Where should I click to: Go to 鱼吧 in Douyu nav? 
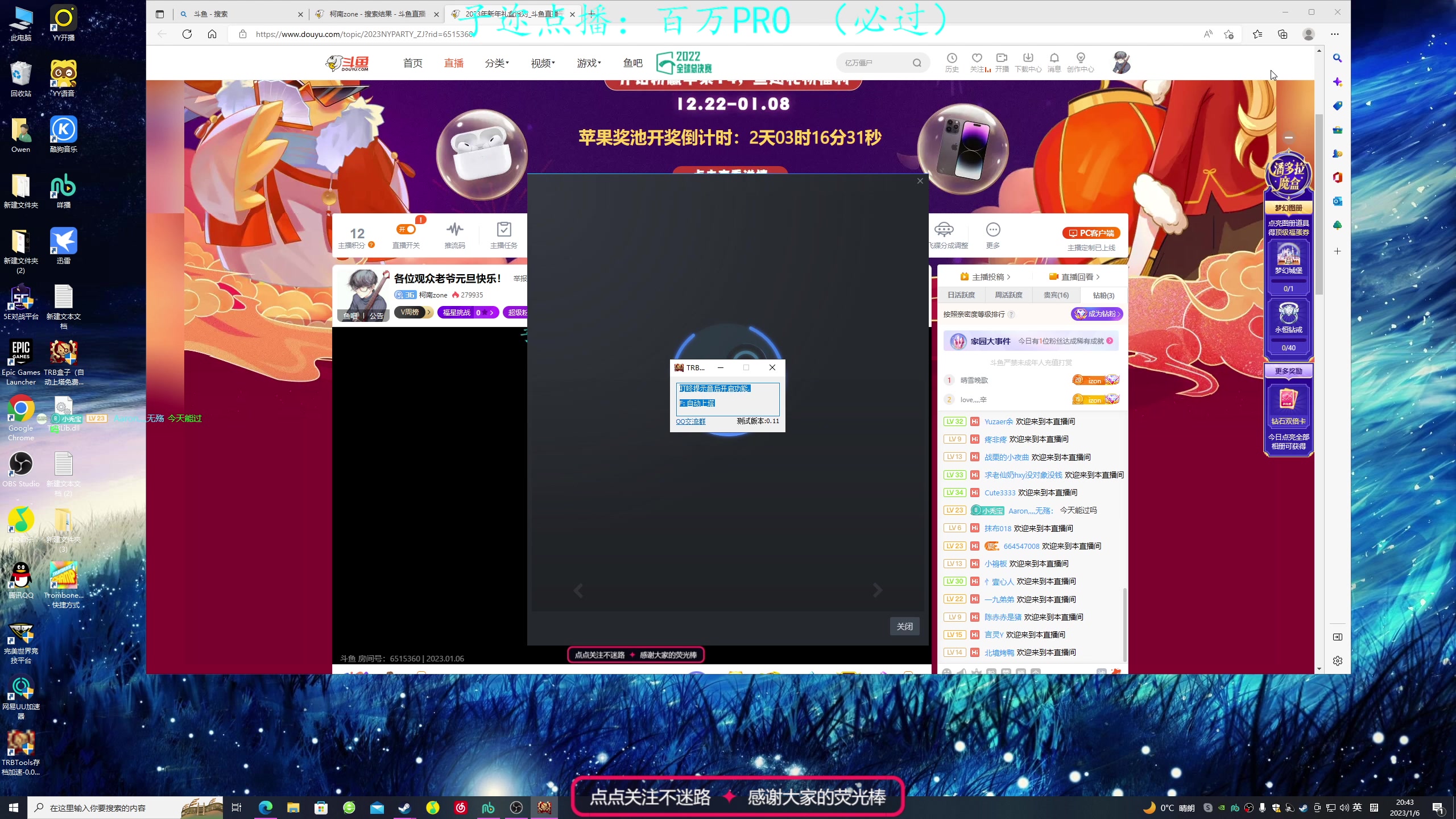point(632,63)
